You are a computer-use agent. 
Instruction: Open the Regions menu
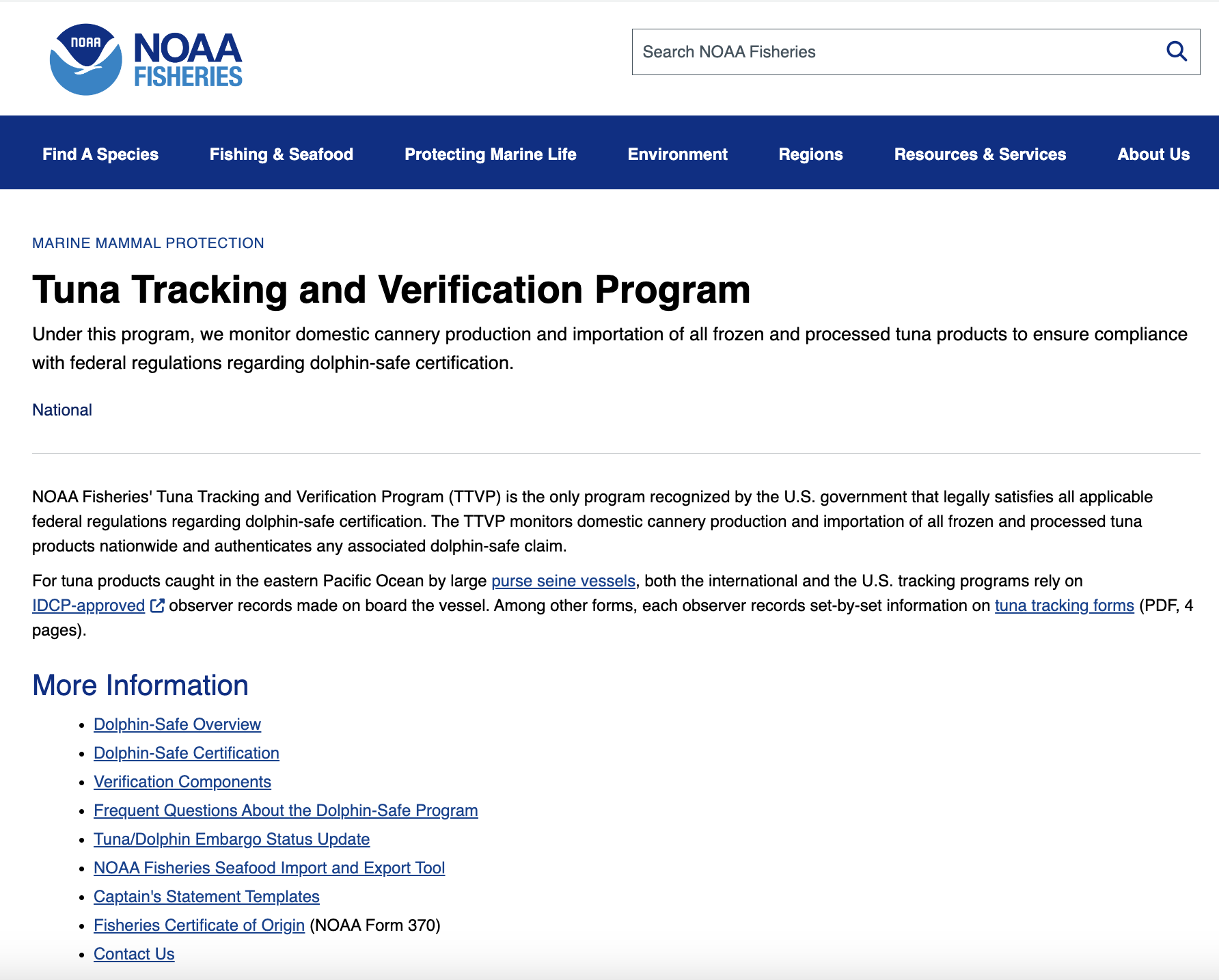pos(810,154)
